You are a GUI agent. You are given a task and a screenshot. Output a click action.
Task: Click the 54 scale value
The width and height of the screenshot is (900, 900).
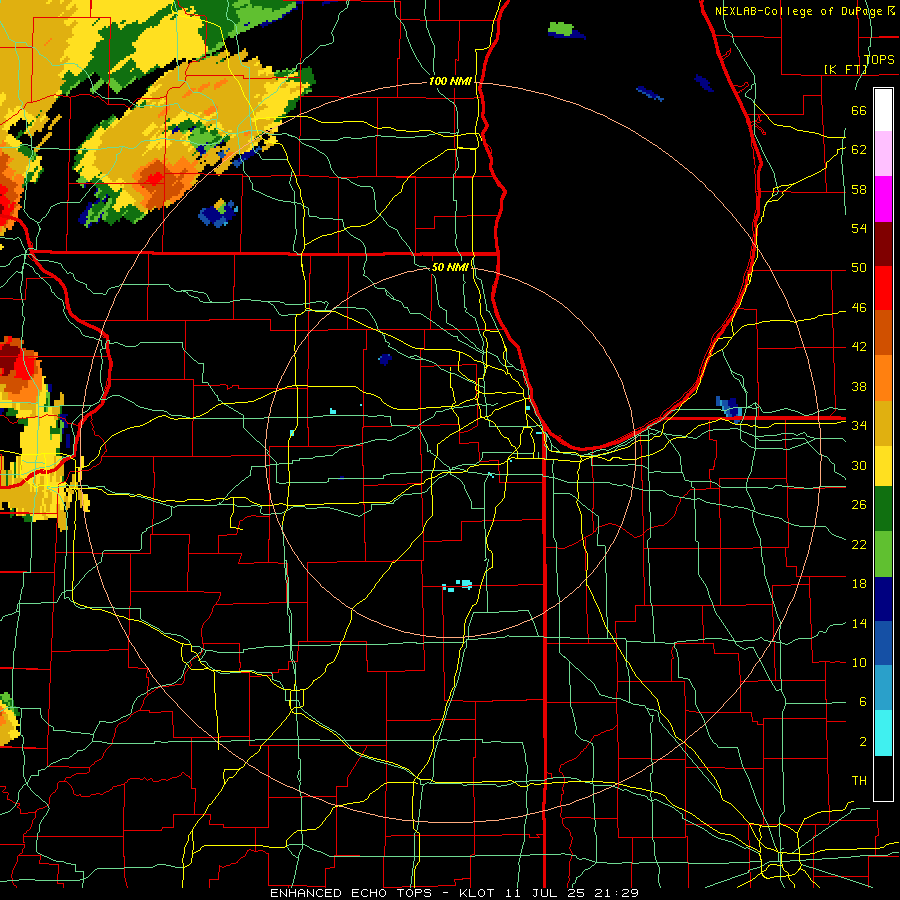859,228
